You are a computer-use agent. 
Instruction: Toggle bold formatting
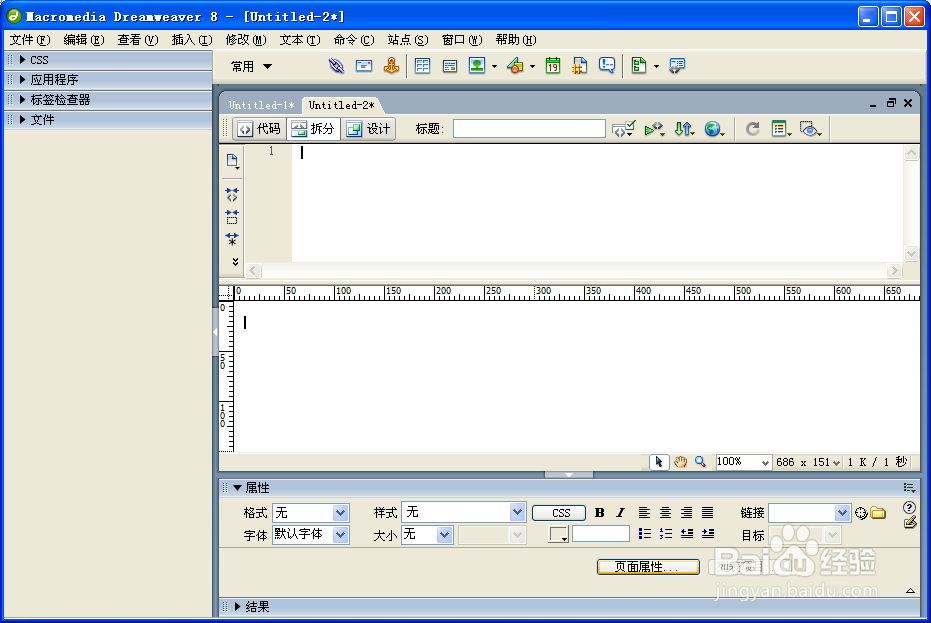(x=600, y=513)
